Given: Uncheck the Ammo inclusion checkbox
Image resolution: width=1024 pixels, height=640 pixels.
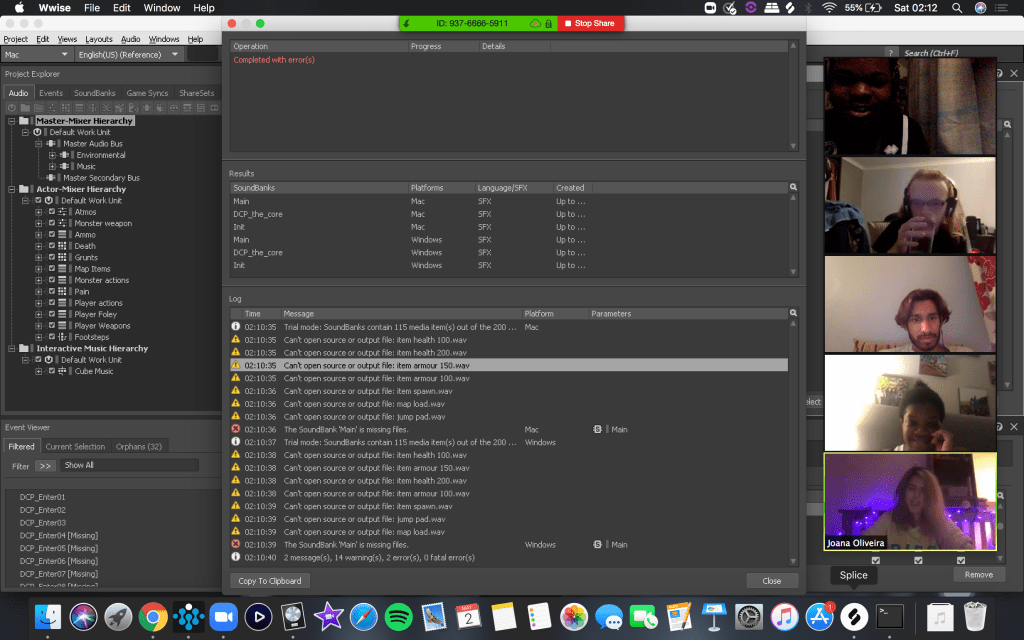Looking at the screenshot, I should pos(51,235).
